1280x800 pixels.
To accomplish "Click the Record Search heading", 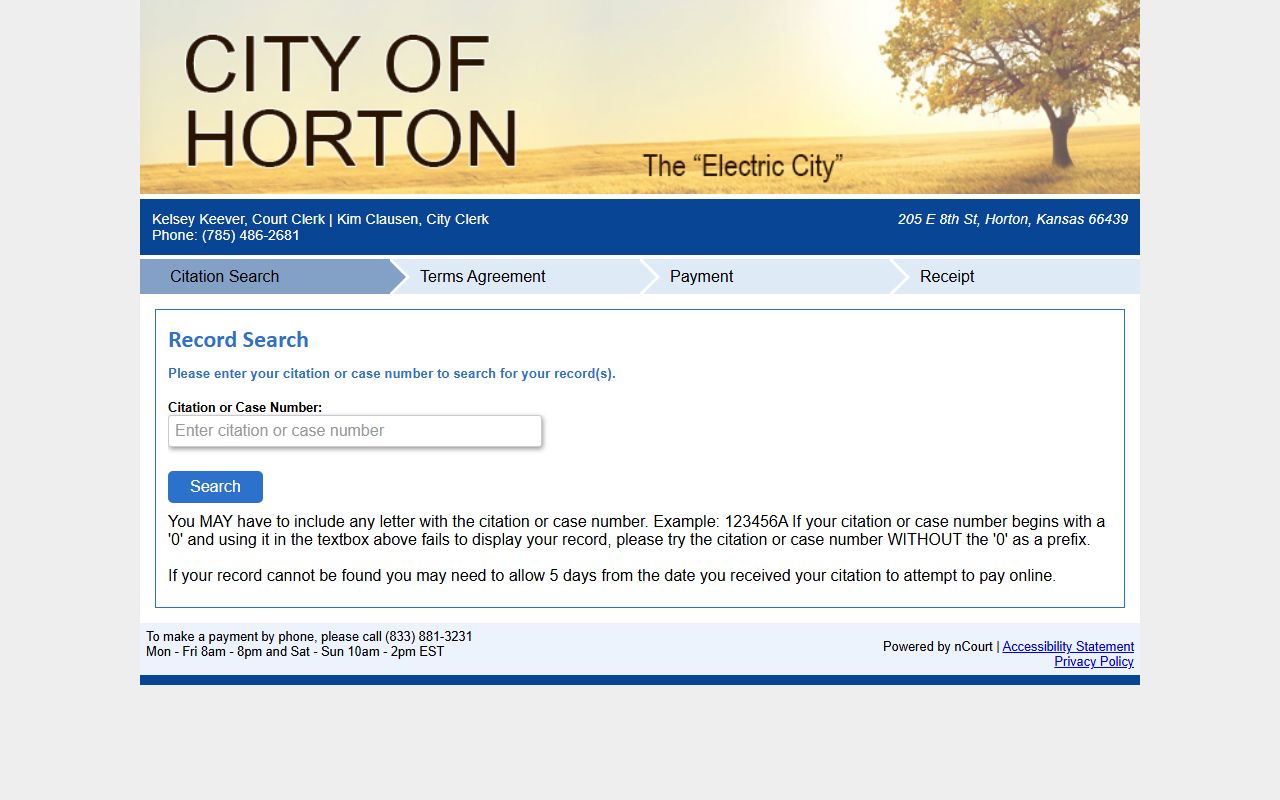I will pos(238,340).
